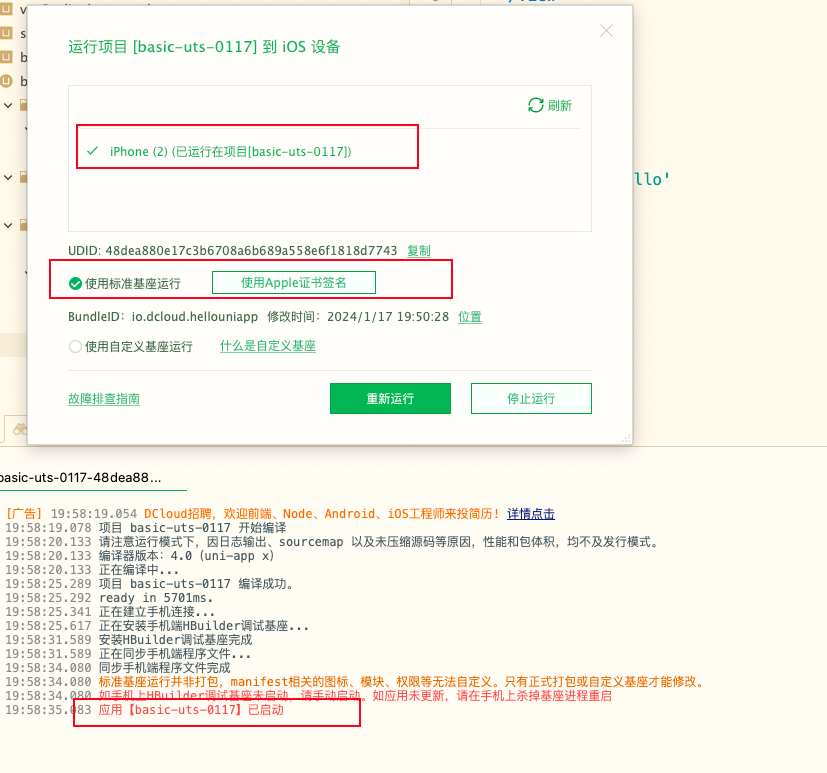The width and height of the screenshot is (827, 773).
Task: Select 使用自定义基座运行 radio option
Action: (x=75, y=347)
